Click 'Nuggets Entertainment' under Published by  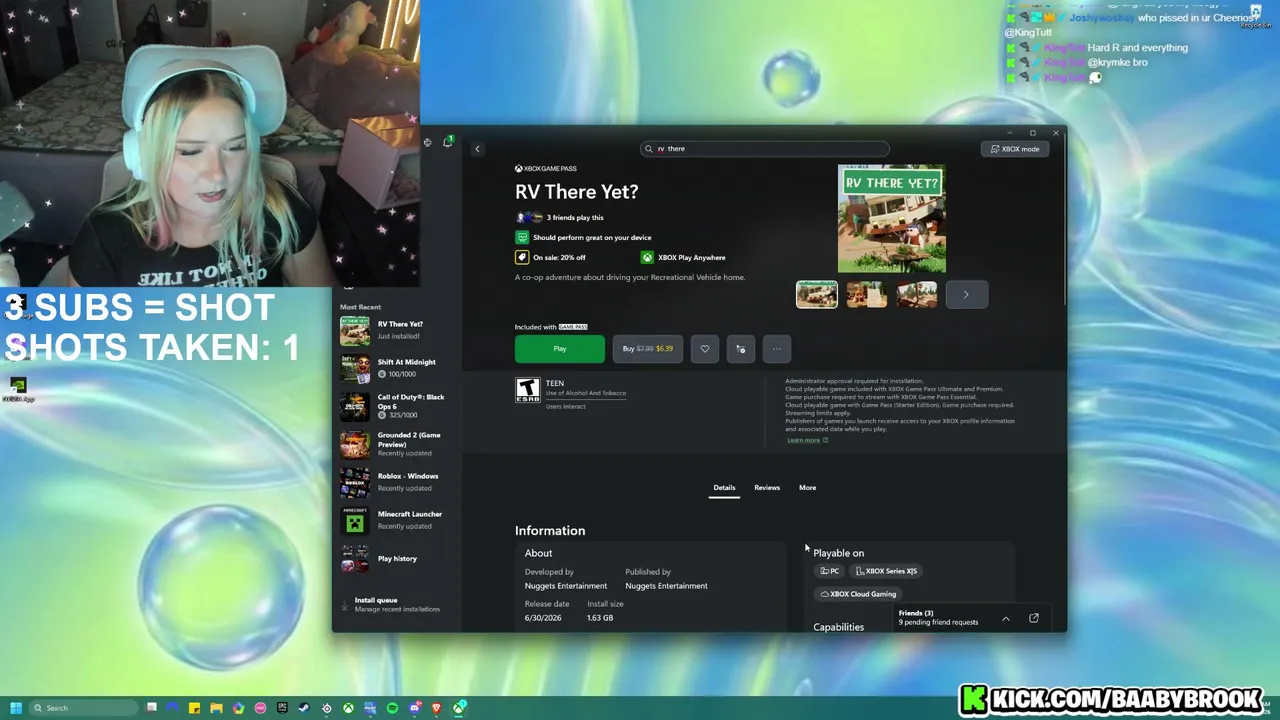tap(666, 586)
